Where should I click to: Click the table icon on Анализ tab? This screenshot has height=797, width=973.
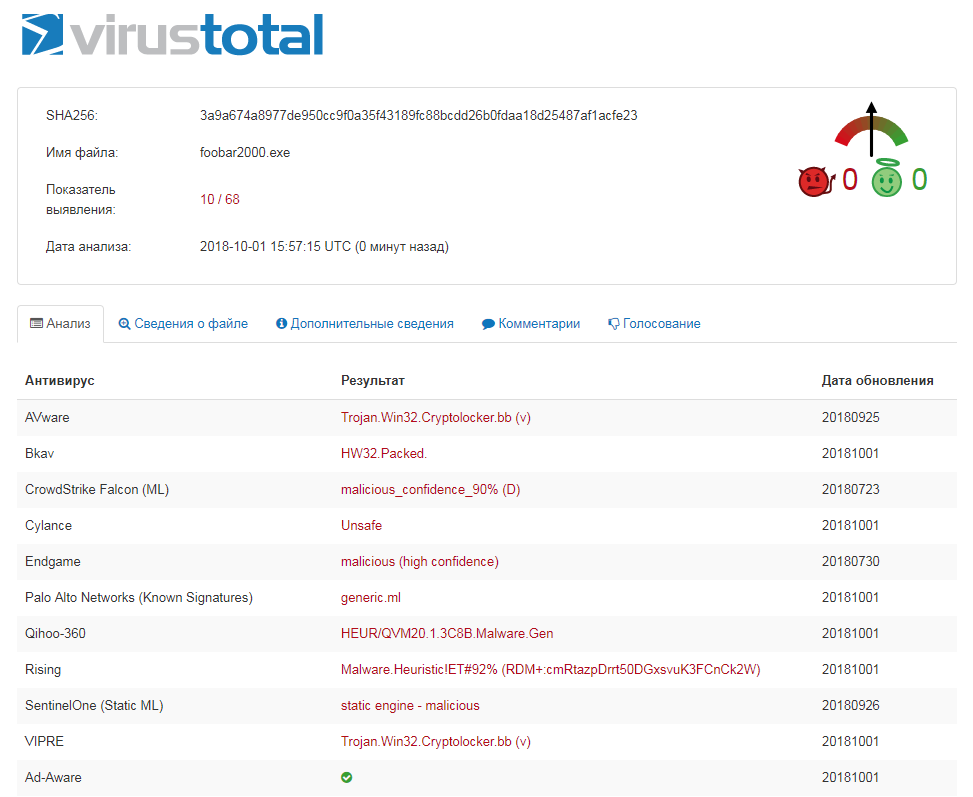tap(37, 323)
